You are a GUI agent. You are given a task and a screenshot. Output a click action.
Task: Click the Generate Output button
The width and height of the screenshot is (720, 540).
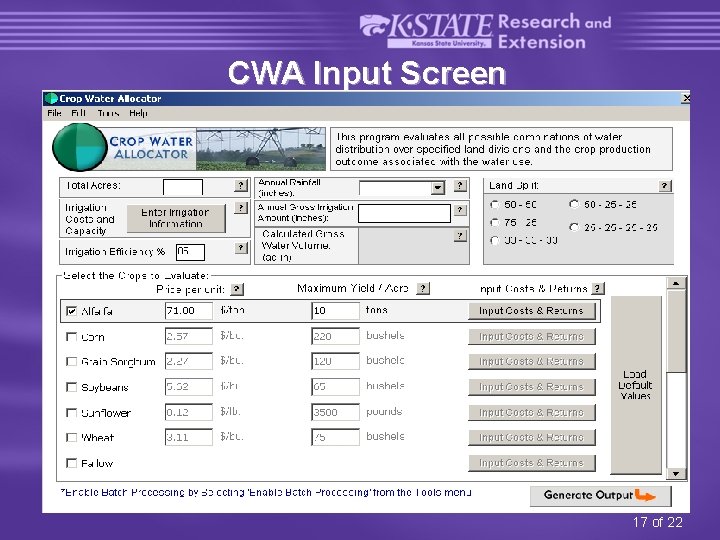coord(601,495)
